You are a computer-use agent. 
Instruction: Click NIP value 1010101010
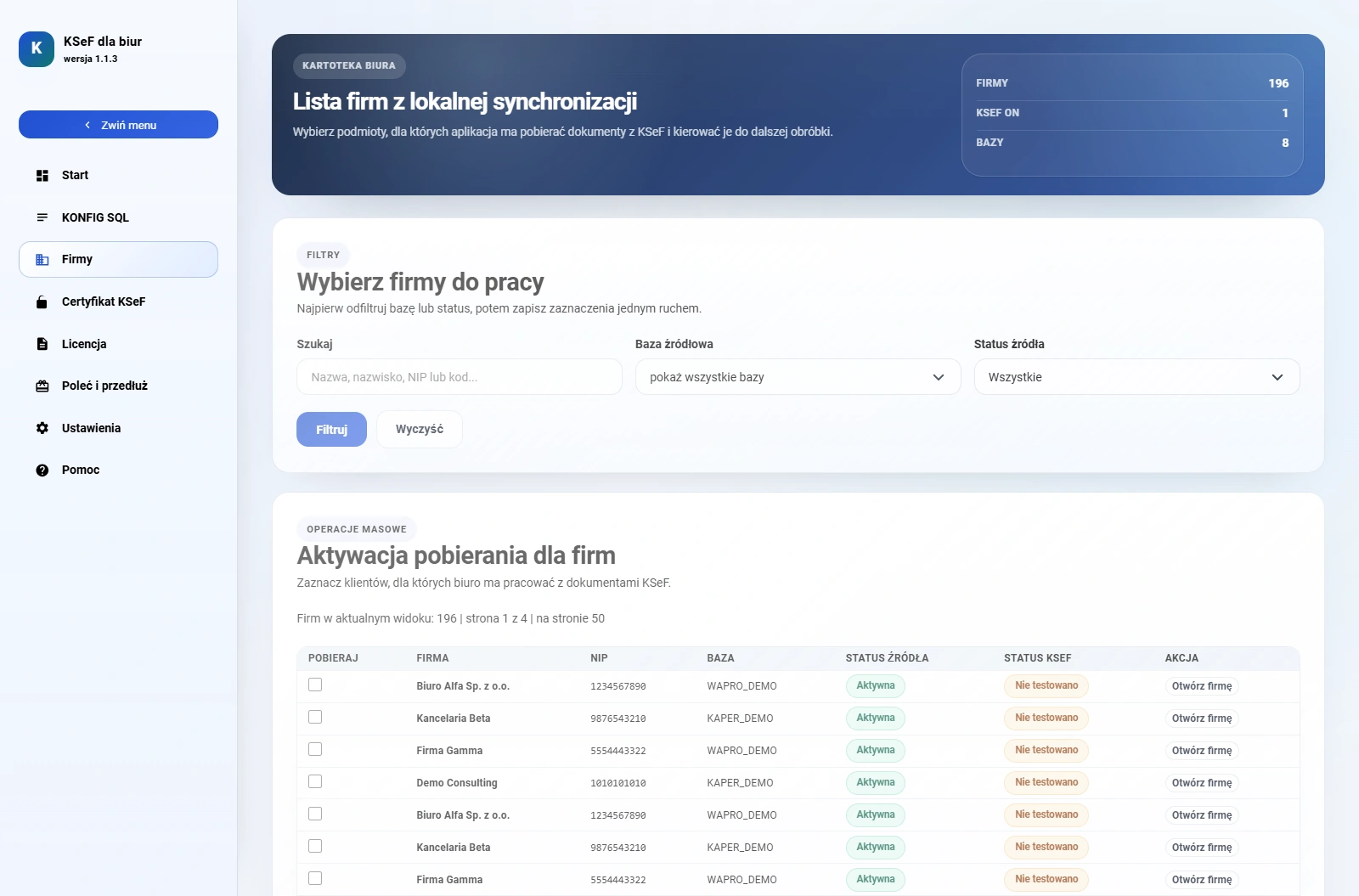tap(618, 783)
